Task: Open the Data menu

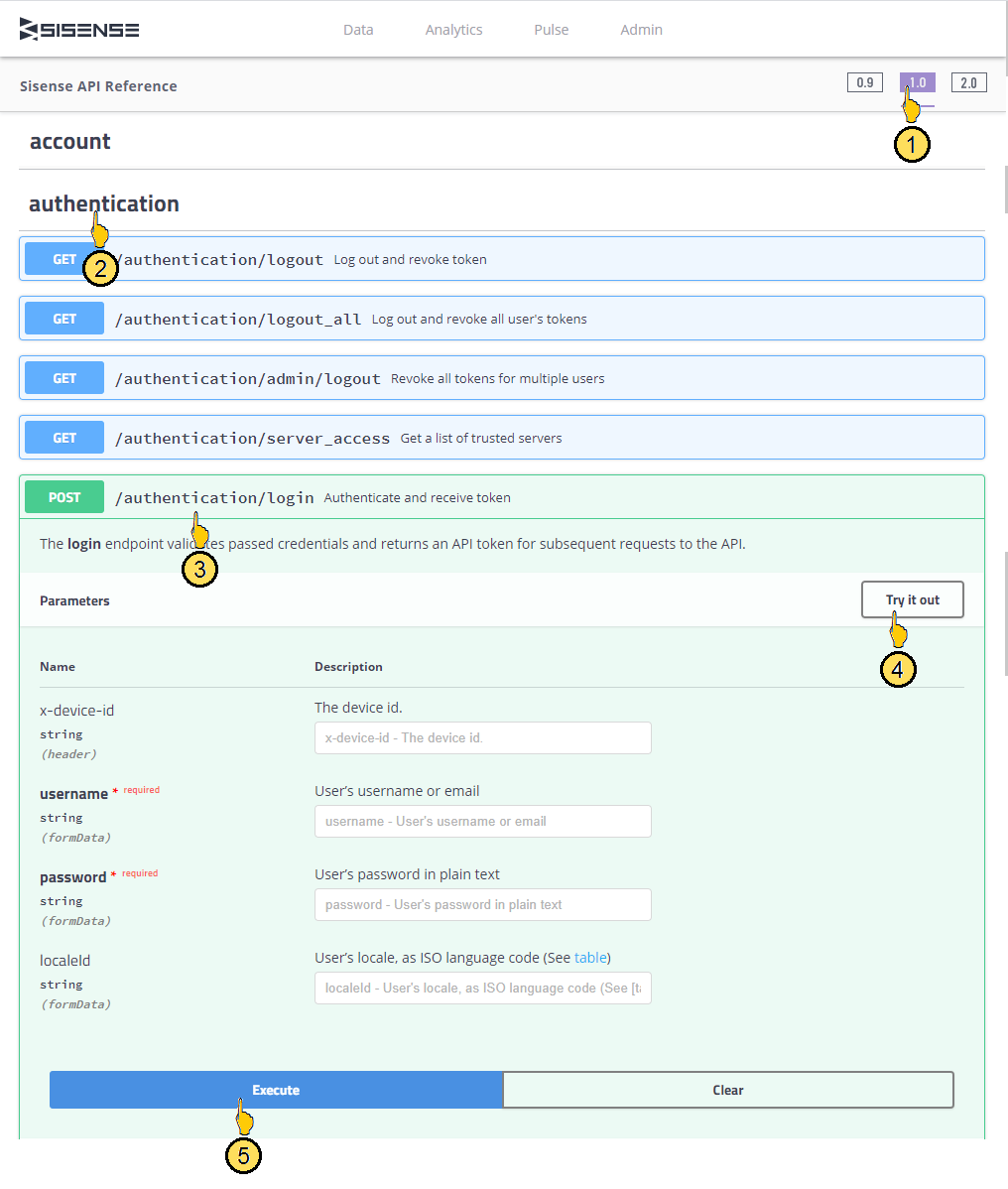Action: coord(358,30)
